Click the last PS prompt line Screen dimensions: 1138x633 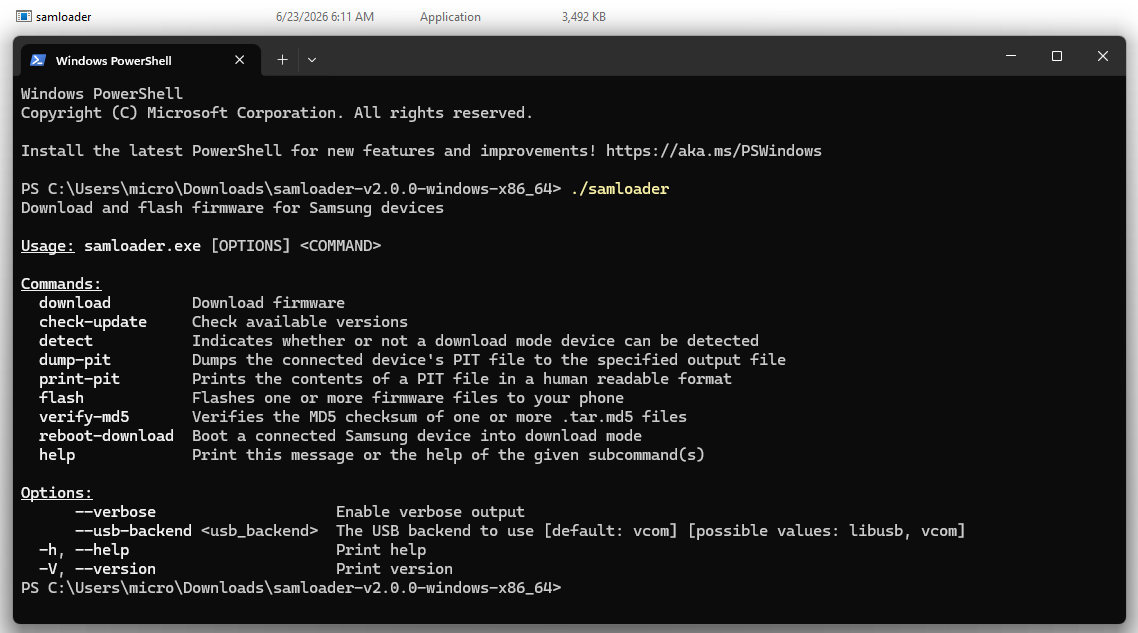pyautogui.click(x=291, y=588)
